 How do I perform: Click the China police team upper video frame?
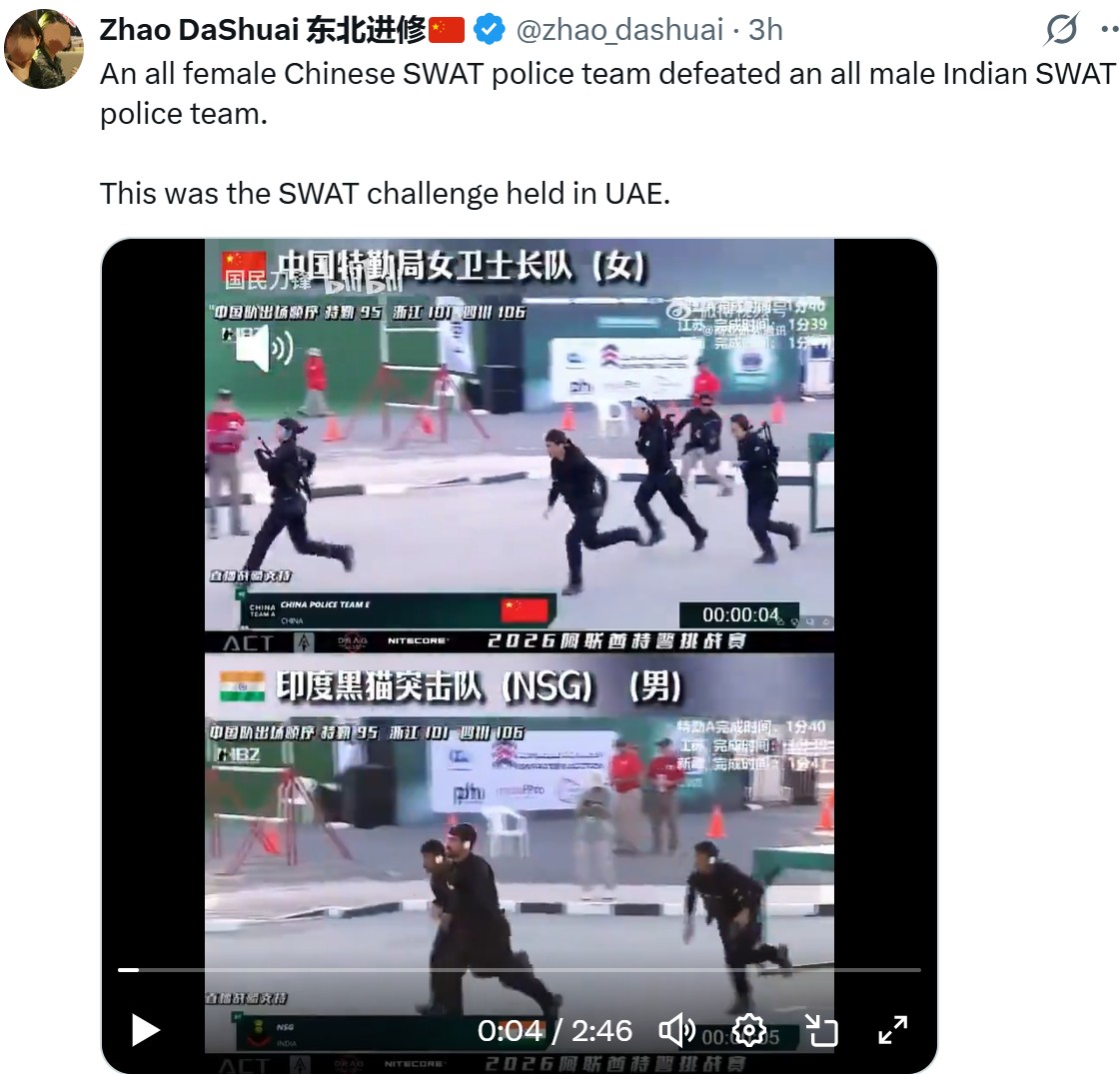(520, 435)
